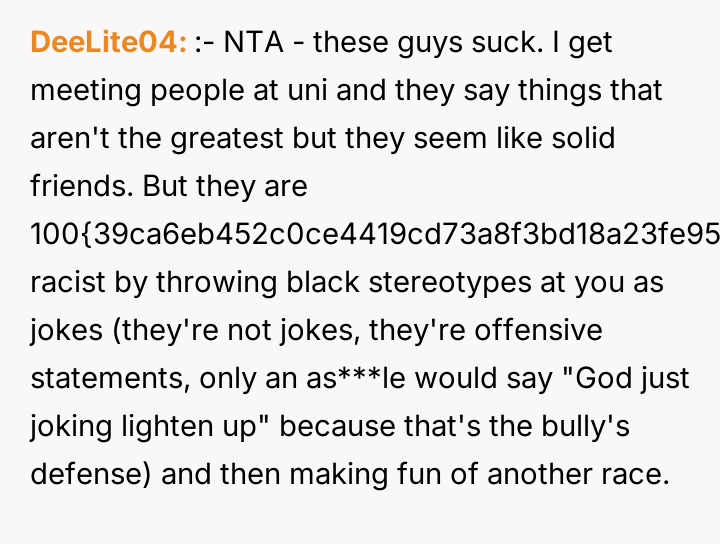Click the phrase "bully's" at line end

[594, 427]
